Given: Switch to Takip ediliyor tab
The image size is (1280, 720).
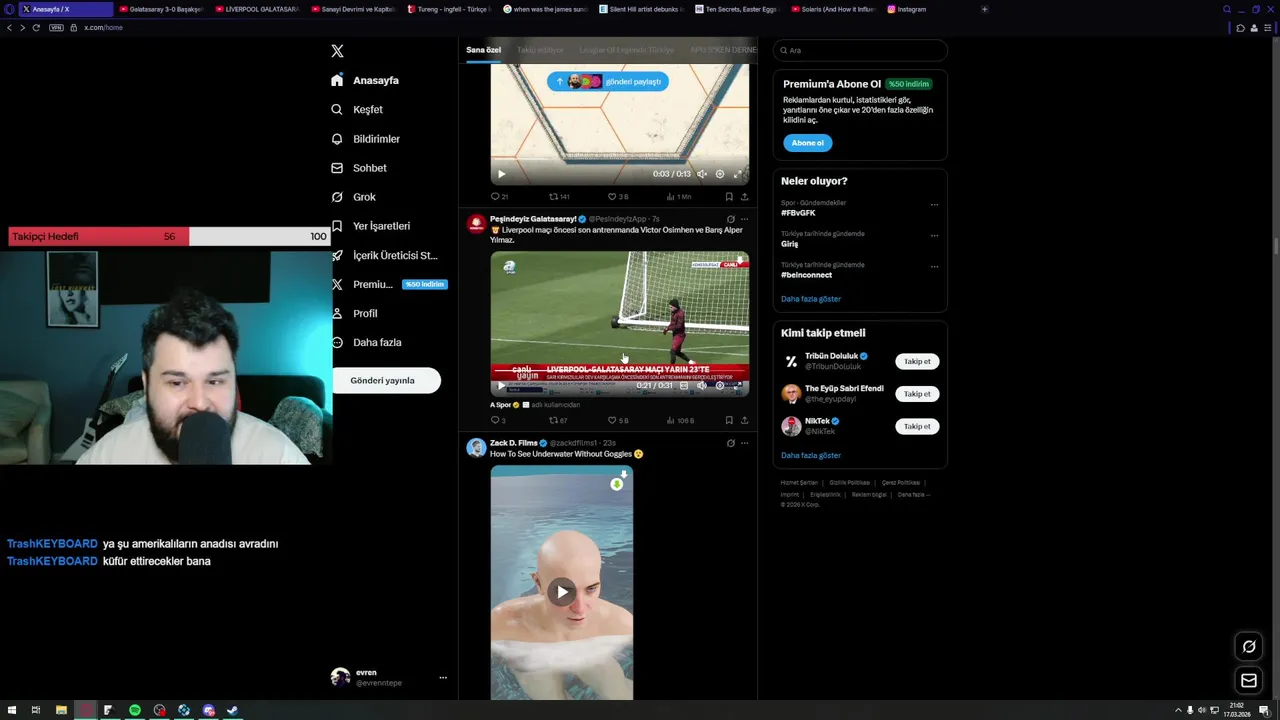Looking at the screenshot, I should (540, 50).
